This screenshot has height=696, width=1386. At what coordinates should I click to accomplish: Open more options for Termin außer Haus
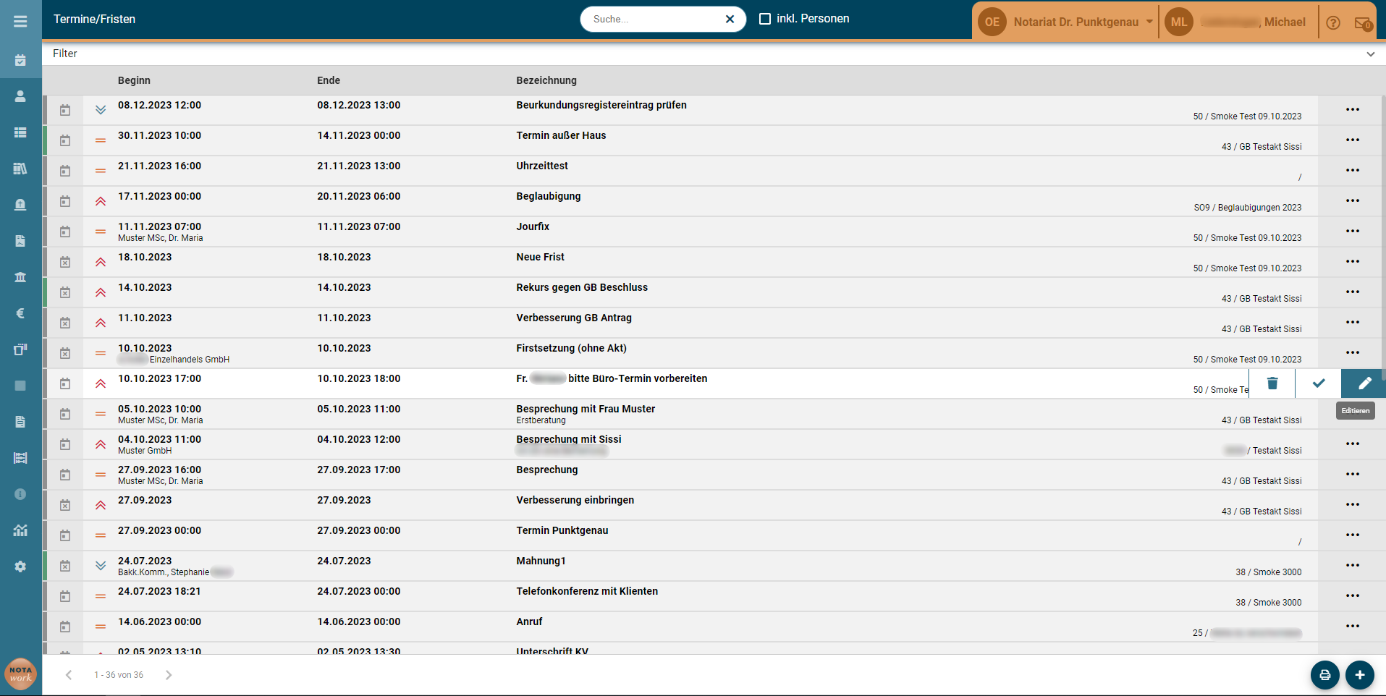(1353, 140)
